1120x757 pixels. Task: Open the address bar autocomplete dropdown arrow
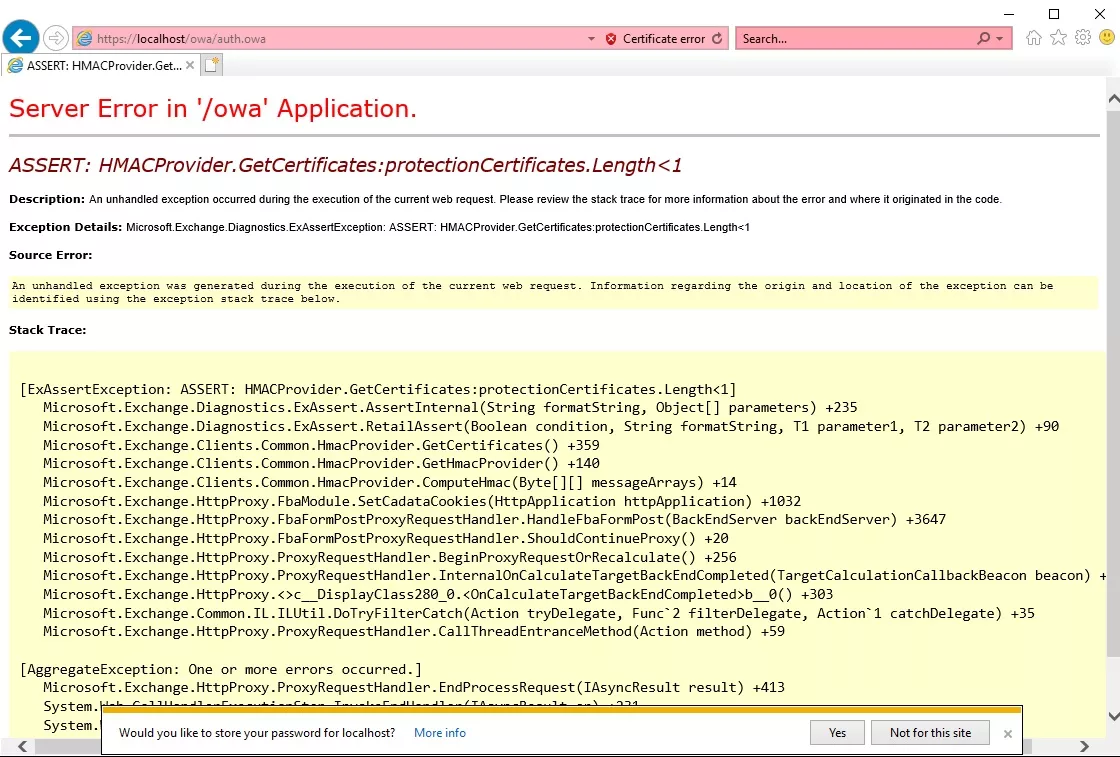click(591, 39)
